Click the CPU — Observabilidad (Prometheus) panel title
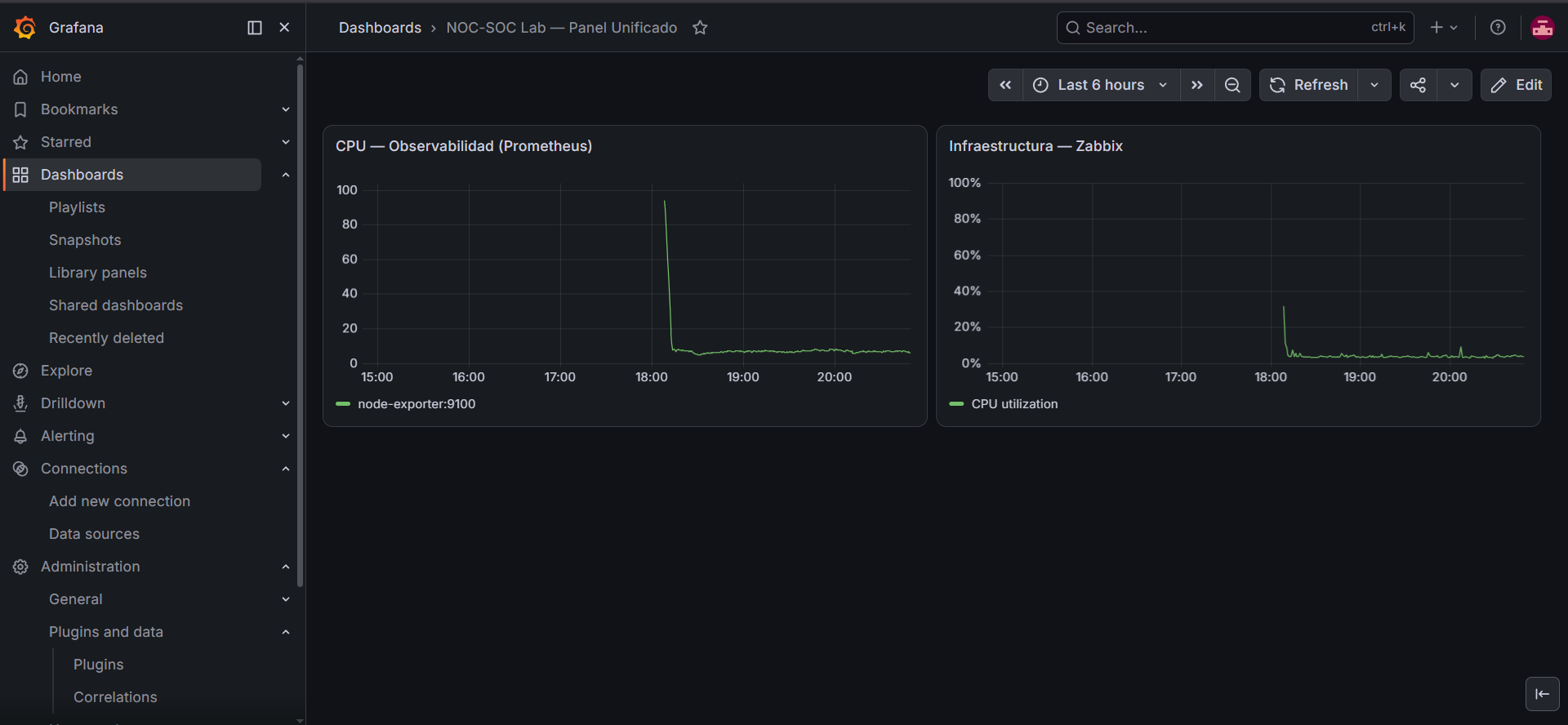The width and height of the screenshot is (1568, 725). (x=464, y=146)
